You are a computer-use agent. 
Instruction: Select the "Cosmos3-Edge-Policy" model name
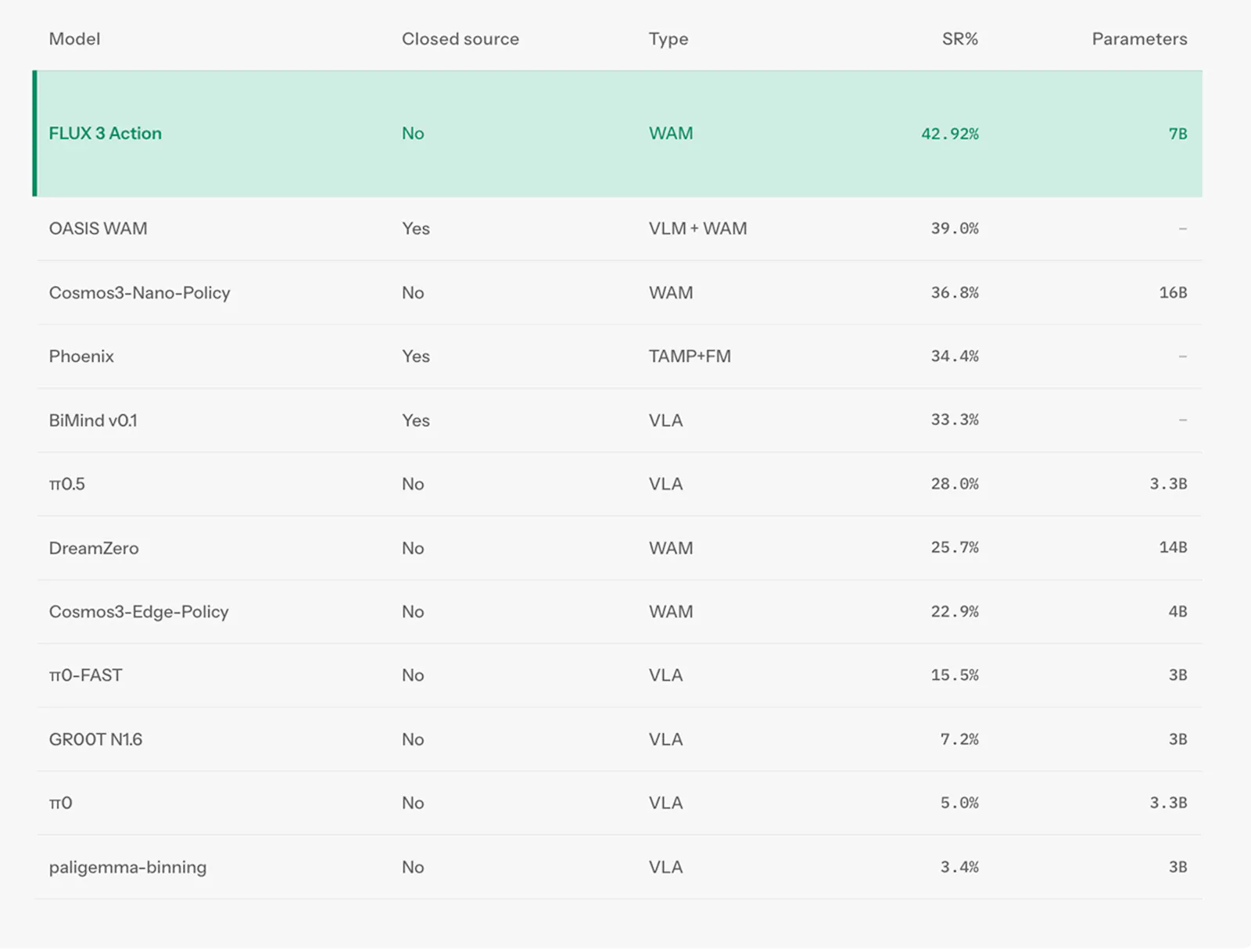[139, 612]
